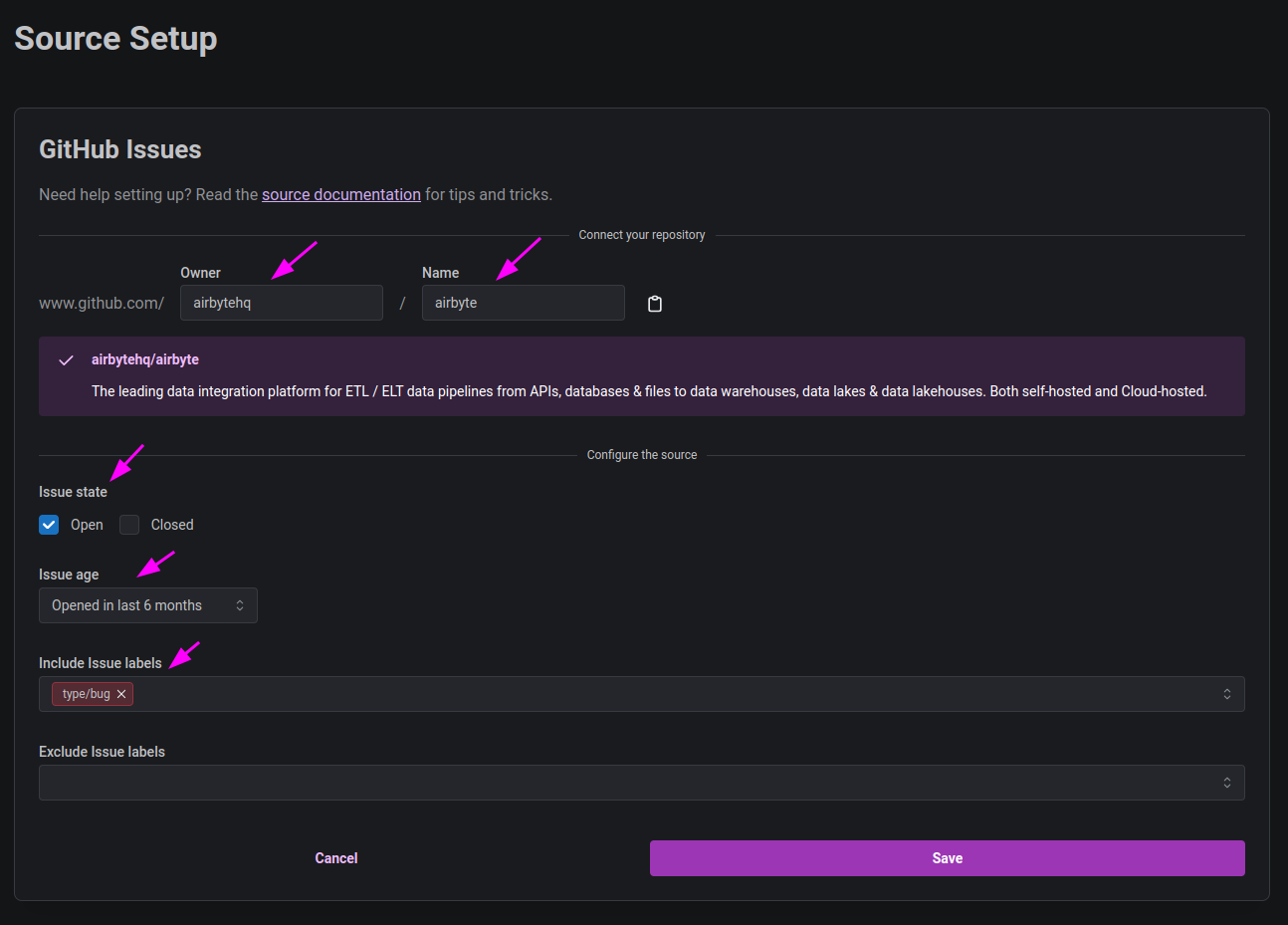Open the Issue age dropdown

point(148,605)
